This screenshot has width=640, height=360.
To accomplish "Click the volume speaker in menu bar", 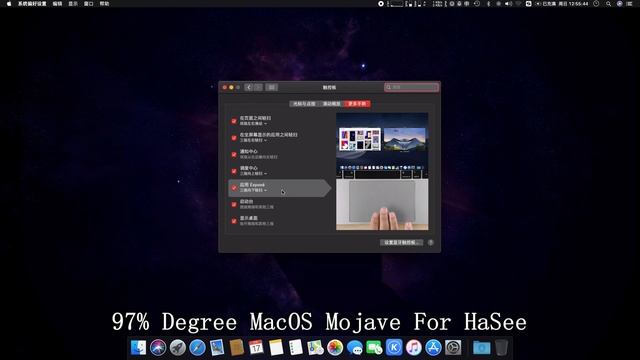I will (x=508, y=4).
